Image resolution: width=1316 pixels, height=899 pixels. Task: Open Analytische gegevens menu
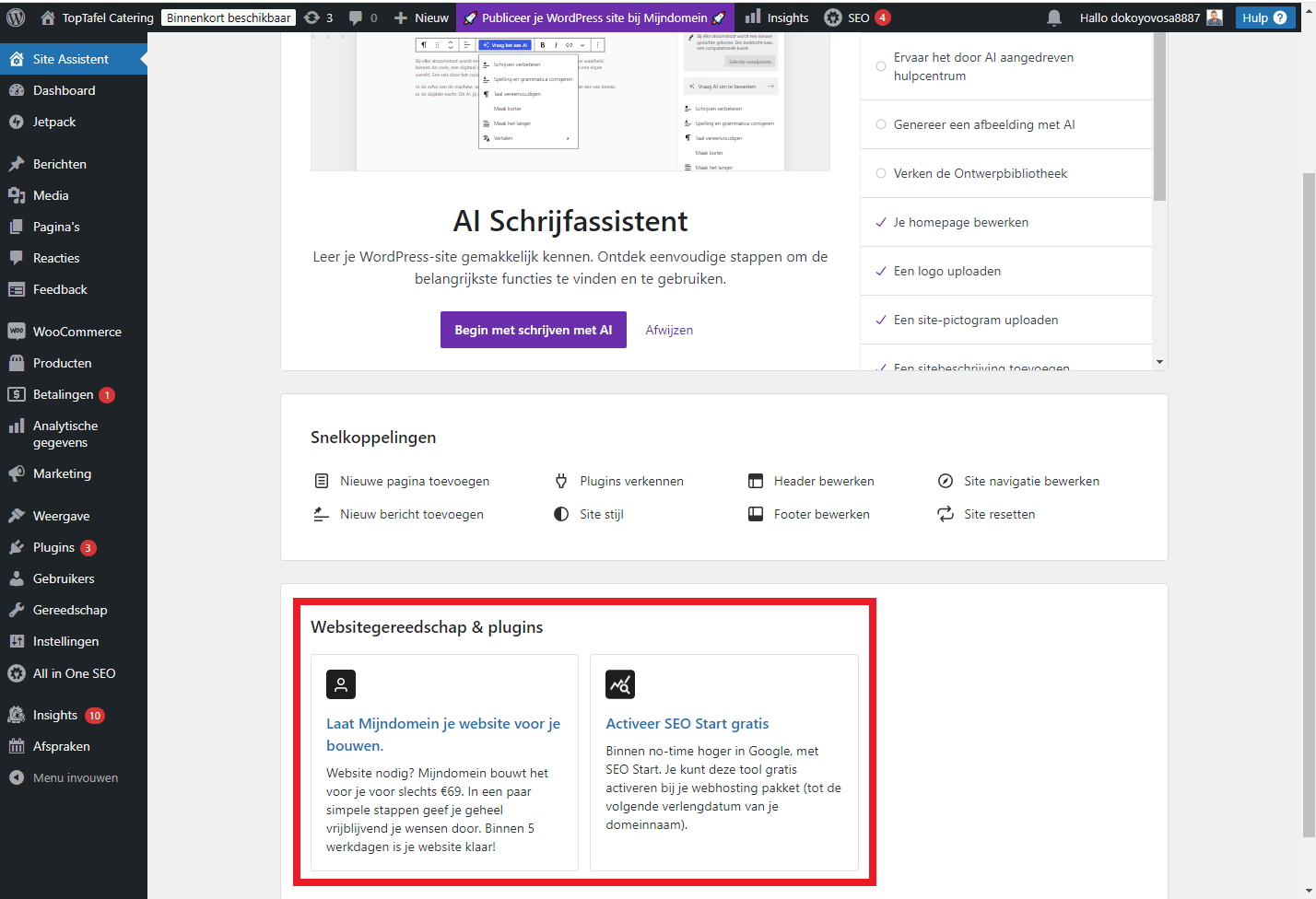click(x=74, y=434)
